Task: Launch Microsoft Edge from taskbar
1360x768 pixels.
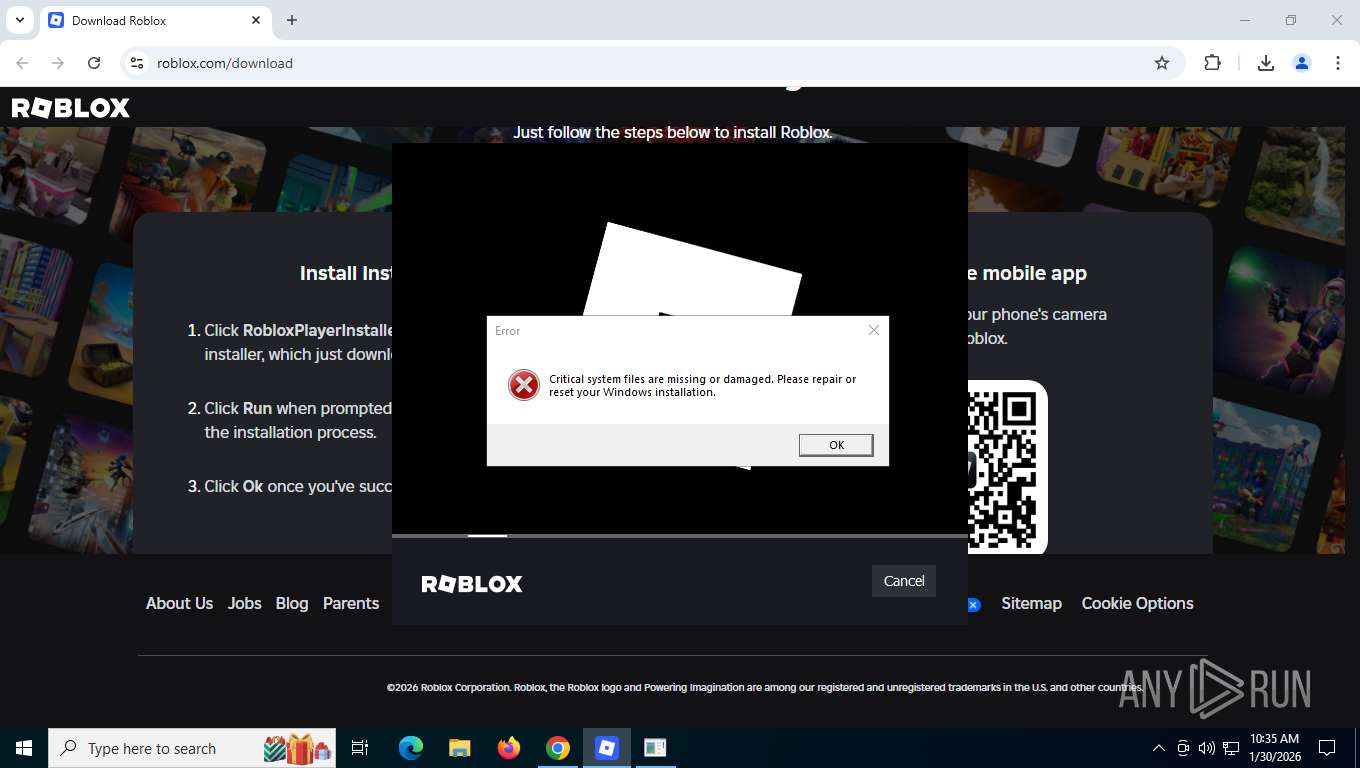Action: [x=410, y=748]
